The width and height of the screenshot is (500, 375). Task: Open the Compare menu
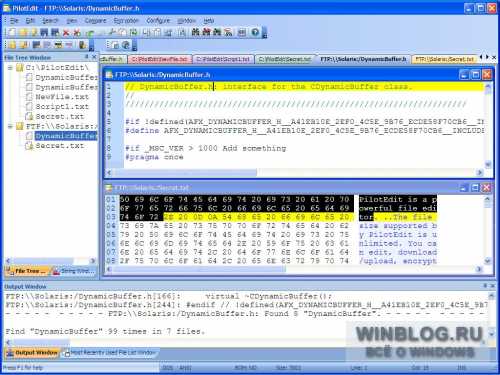95,21
